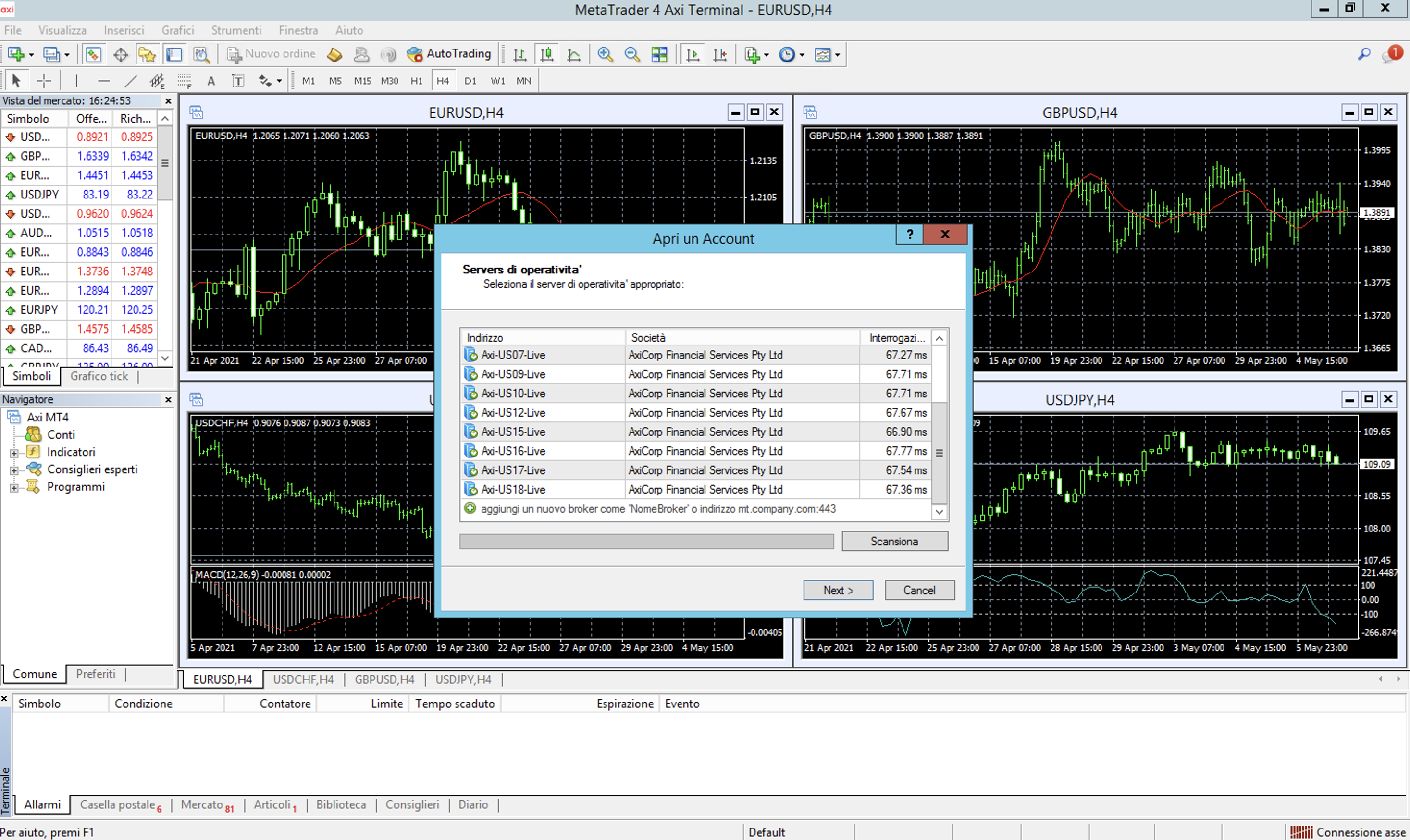
Task: Click the Zoom In magnifier icon
Action: pyautogui.click(x=605, y=54)
